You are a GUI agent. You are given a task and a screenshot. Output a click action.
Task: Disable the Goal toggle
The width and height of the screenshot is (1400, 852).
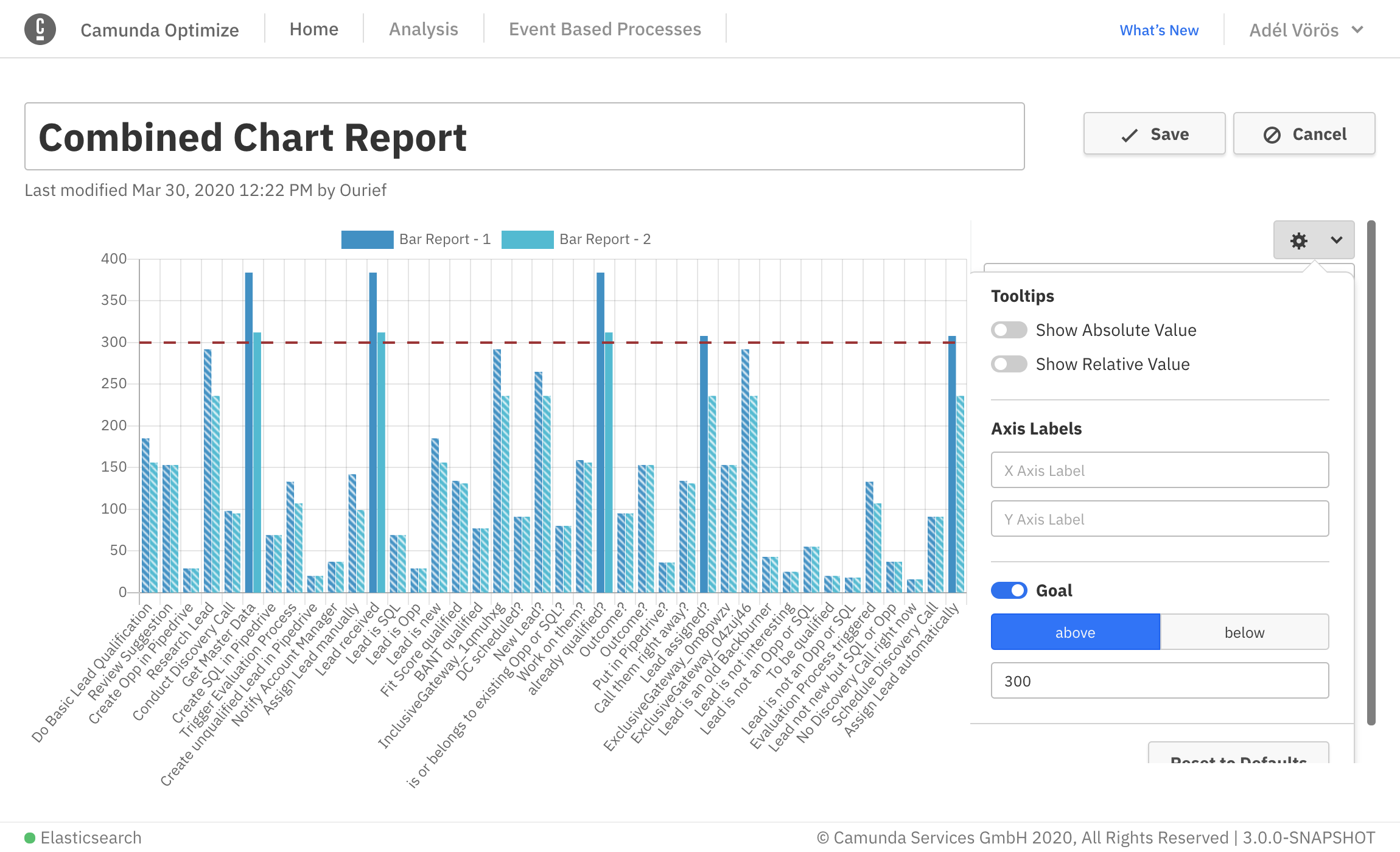1009,590
